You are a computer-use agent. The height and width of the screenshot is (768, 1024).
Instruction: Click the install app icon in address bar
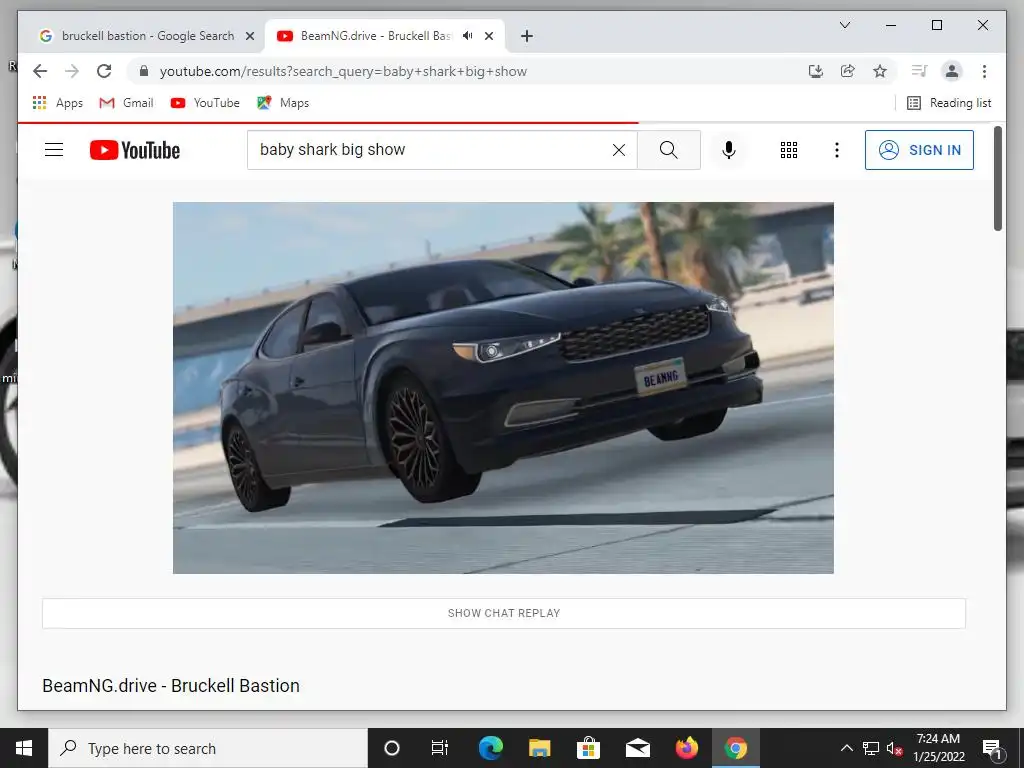tap(816, 71)
